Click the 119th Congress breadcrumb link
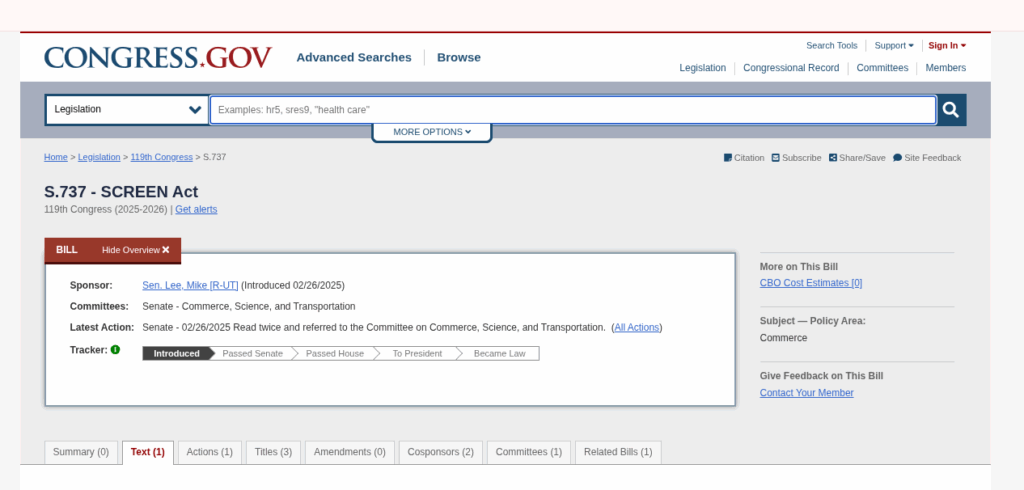The height and width of the screenshot is (490, 1024). (x=161, y=157)
